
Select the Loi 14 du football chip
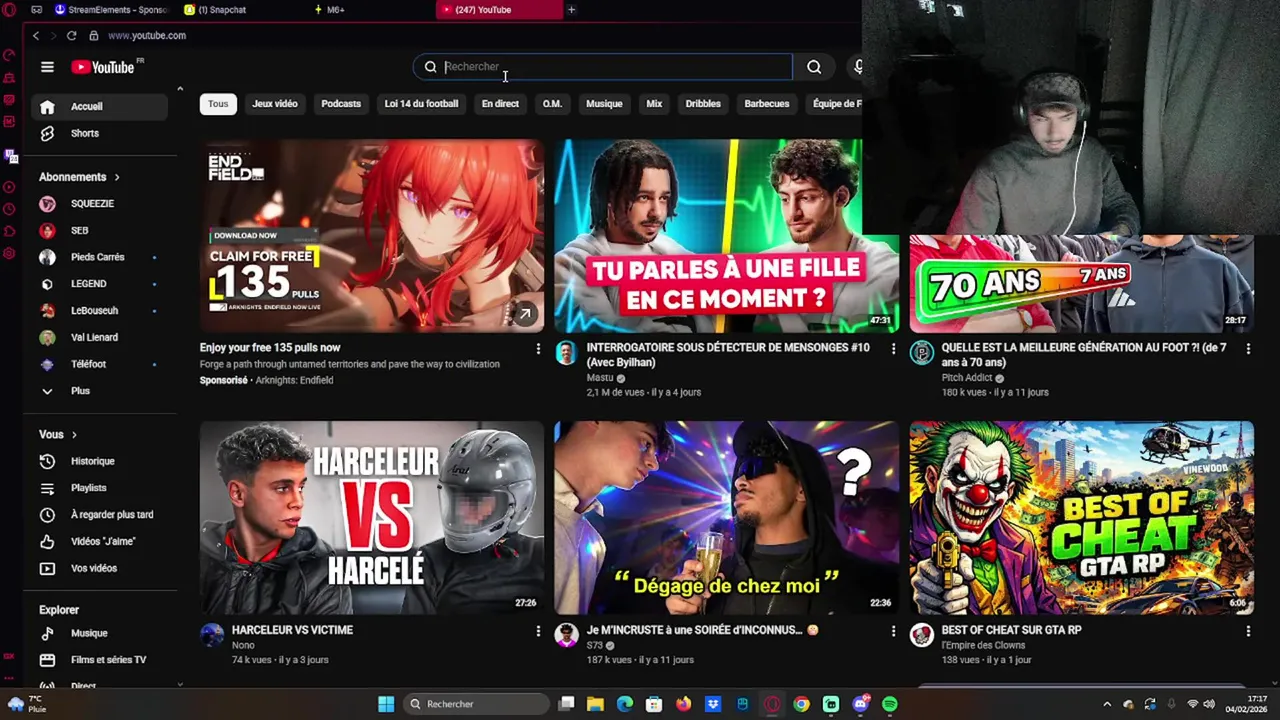421,104
